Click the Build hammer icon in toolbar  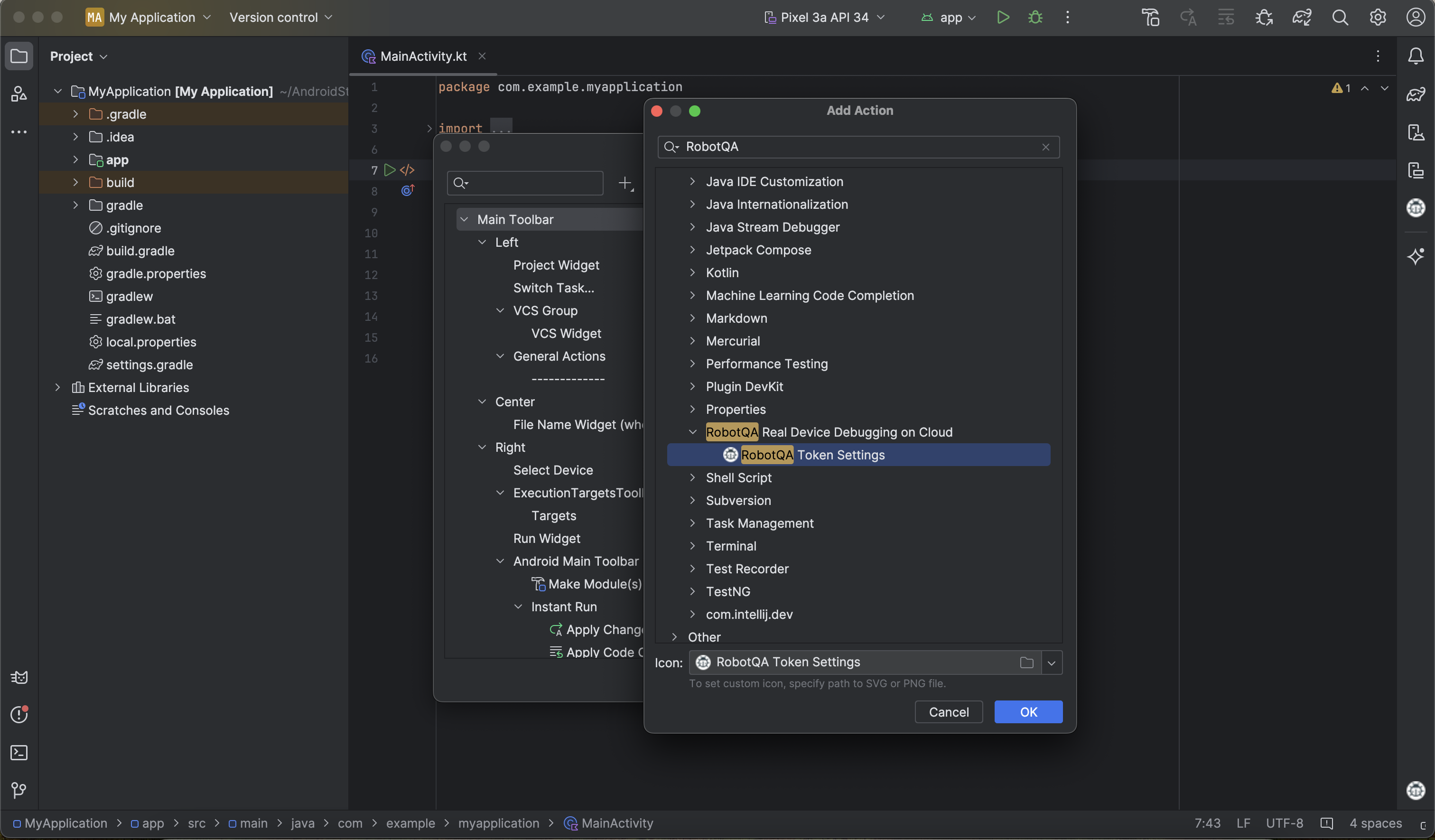1150,17
